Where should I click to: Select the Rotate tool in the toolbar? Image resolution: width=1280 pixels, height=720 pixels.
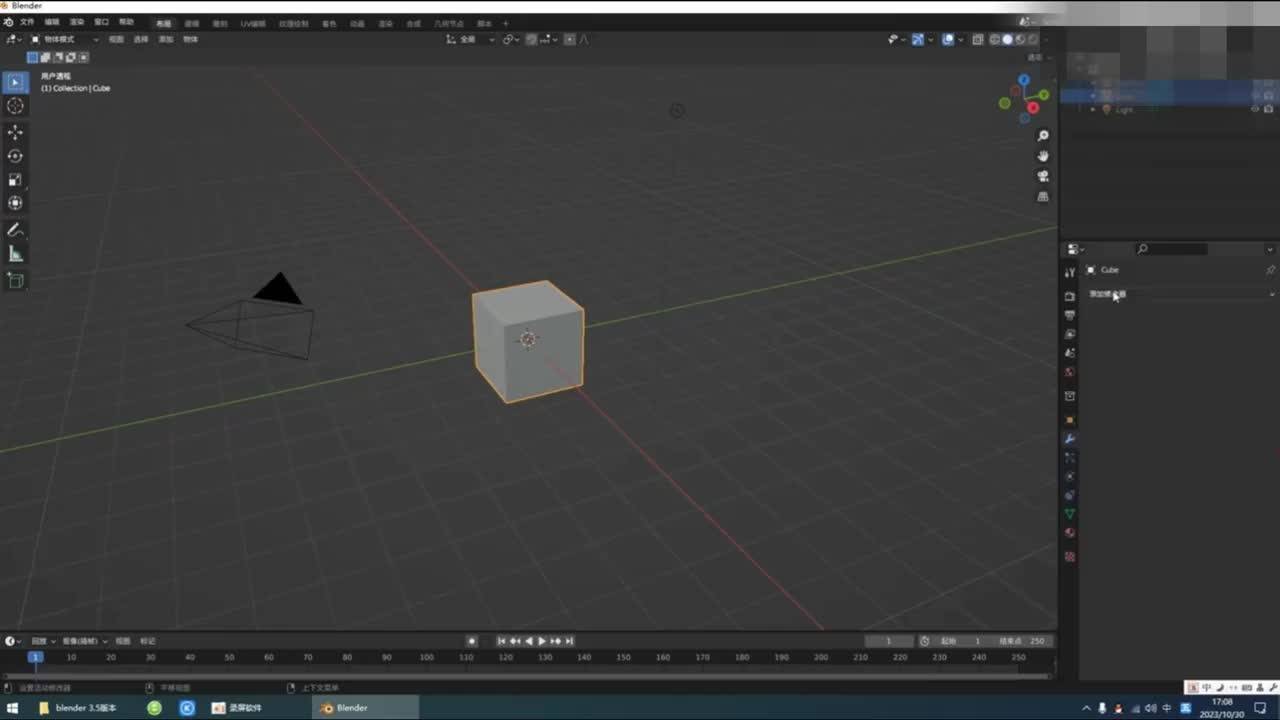(x=15, y=156)
